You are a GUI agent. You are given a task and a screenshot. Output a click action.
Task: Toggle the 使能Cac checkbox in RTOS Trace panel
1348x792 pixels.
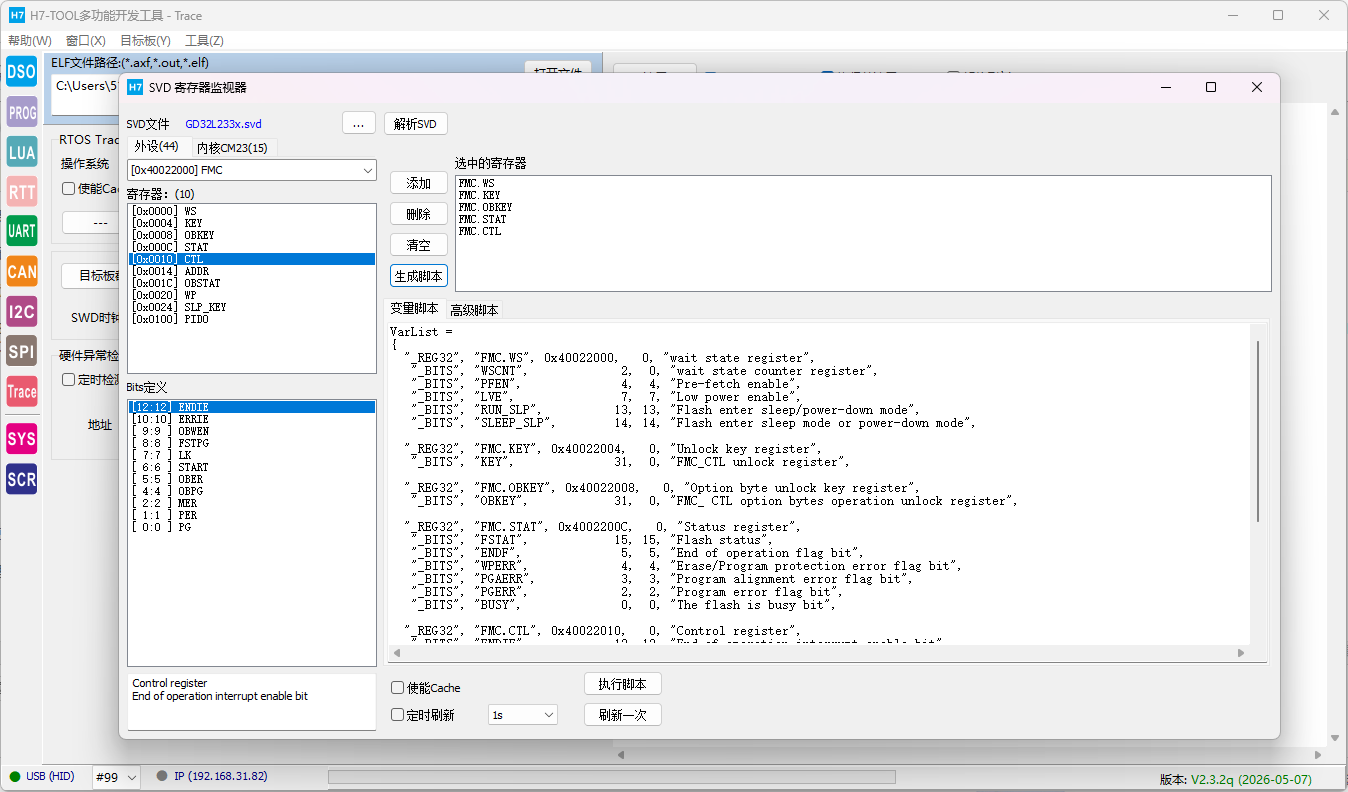(69, 188)
